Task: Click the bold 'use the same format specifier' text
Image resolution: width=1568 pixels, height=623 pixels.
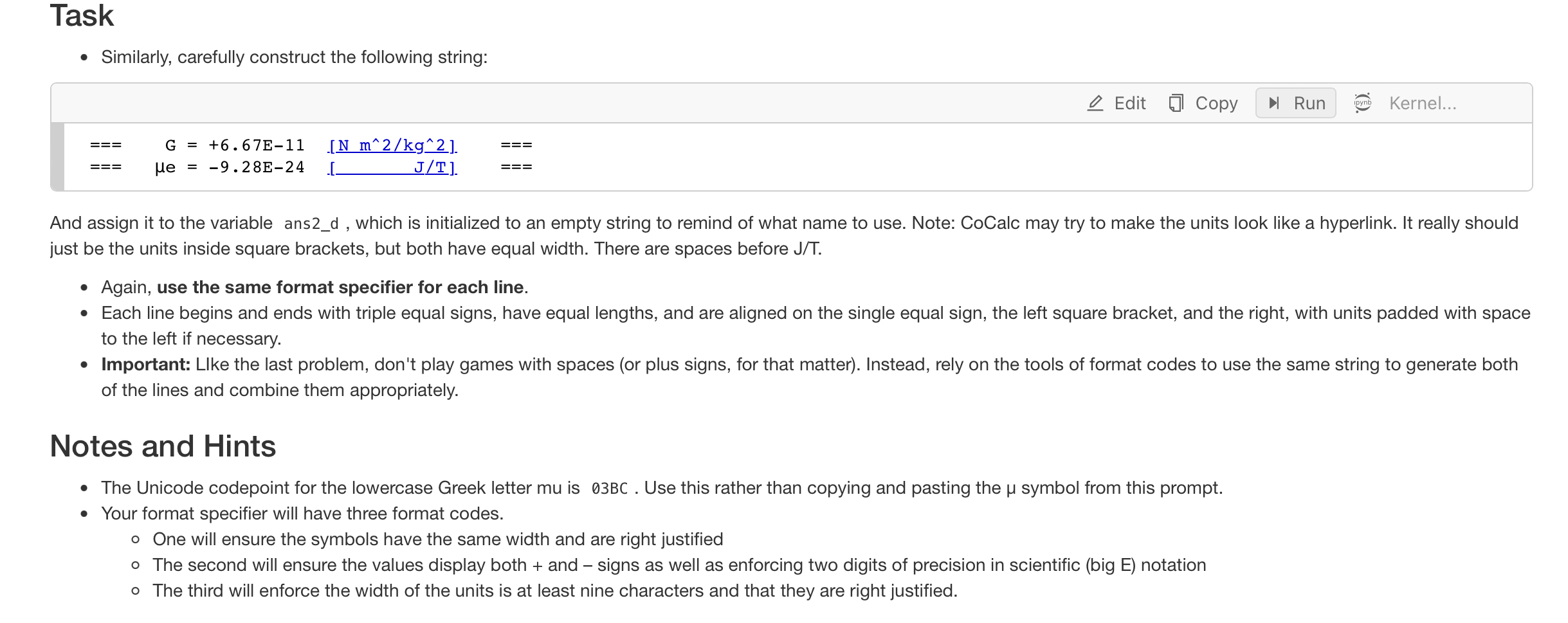Action: [340, 287]
